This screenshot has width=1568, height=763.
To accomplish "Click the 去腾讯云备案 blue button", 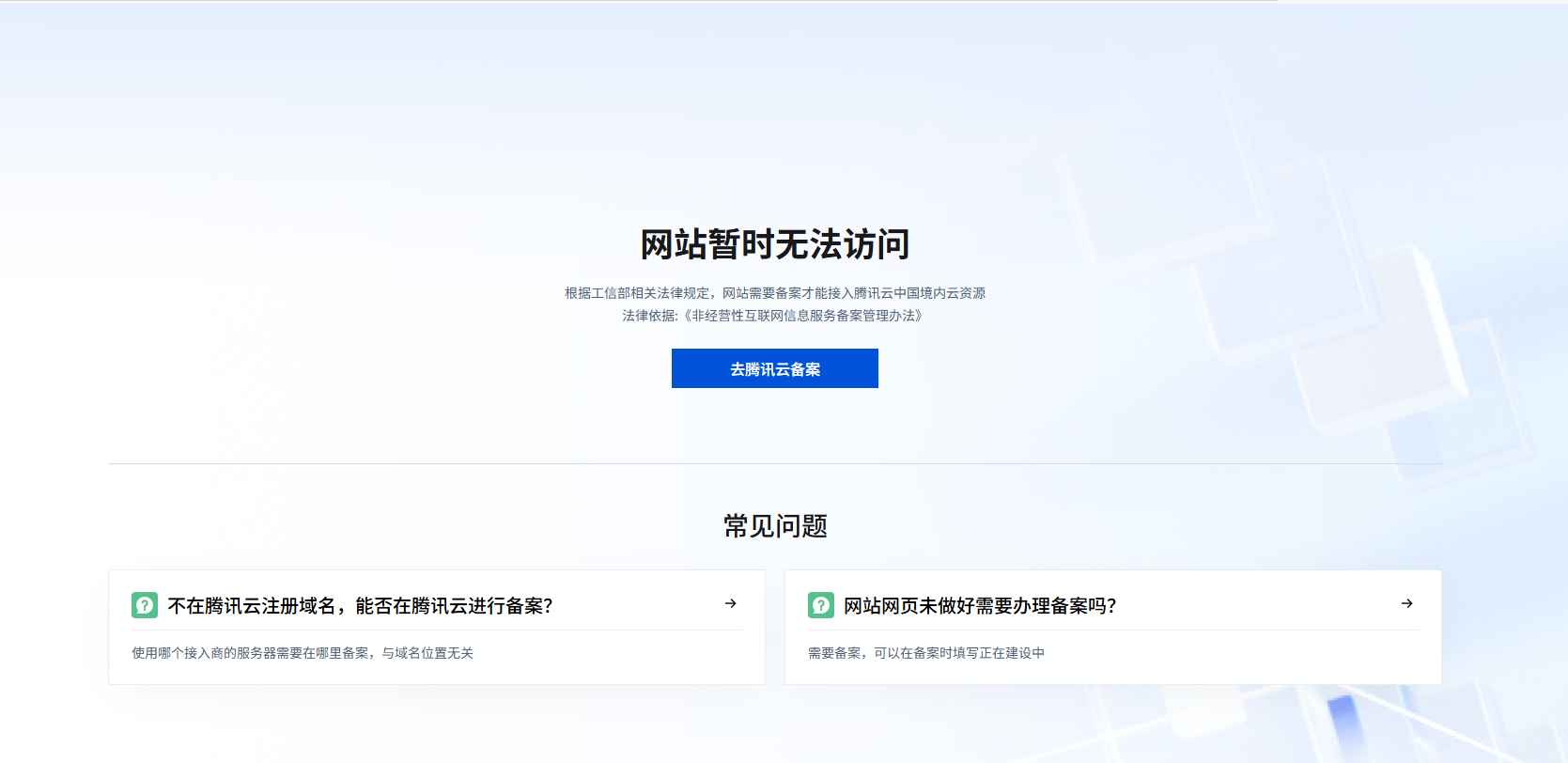I will [774, 368].
